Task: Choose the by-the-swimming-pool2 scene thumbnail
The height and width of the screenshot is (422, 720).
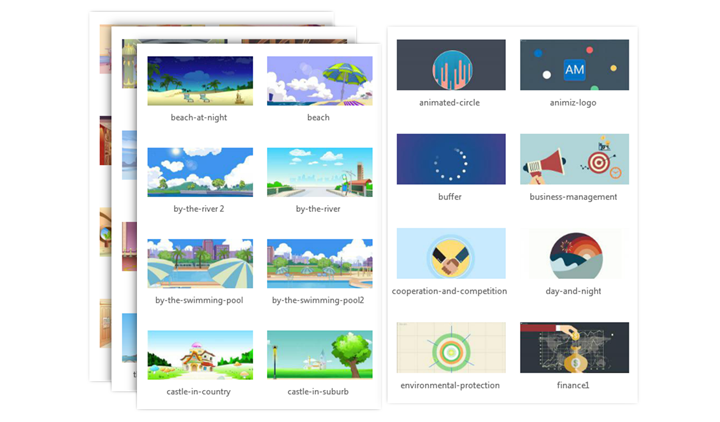Action: (319, 263)
